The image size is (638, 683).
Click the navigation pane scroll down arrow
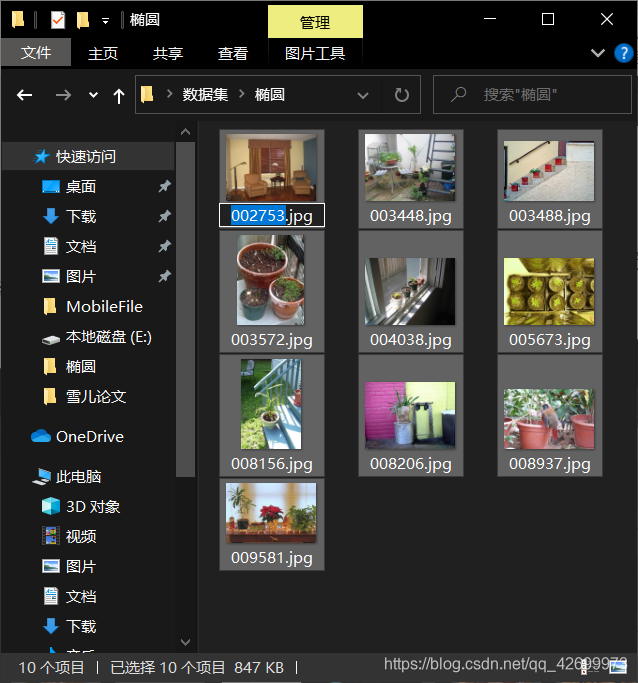tap(186, 642)
